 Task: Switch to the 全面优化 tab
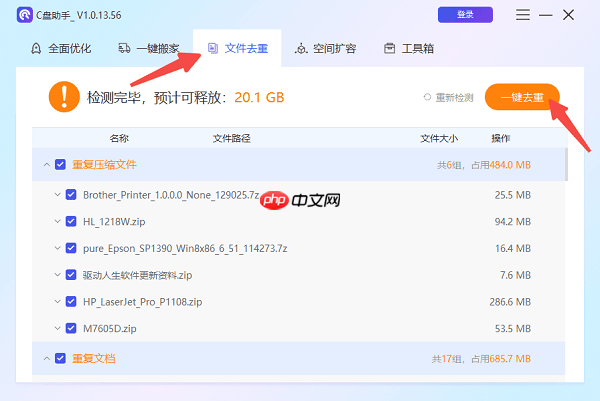61,49
